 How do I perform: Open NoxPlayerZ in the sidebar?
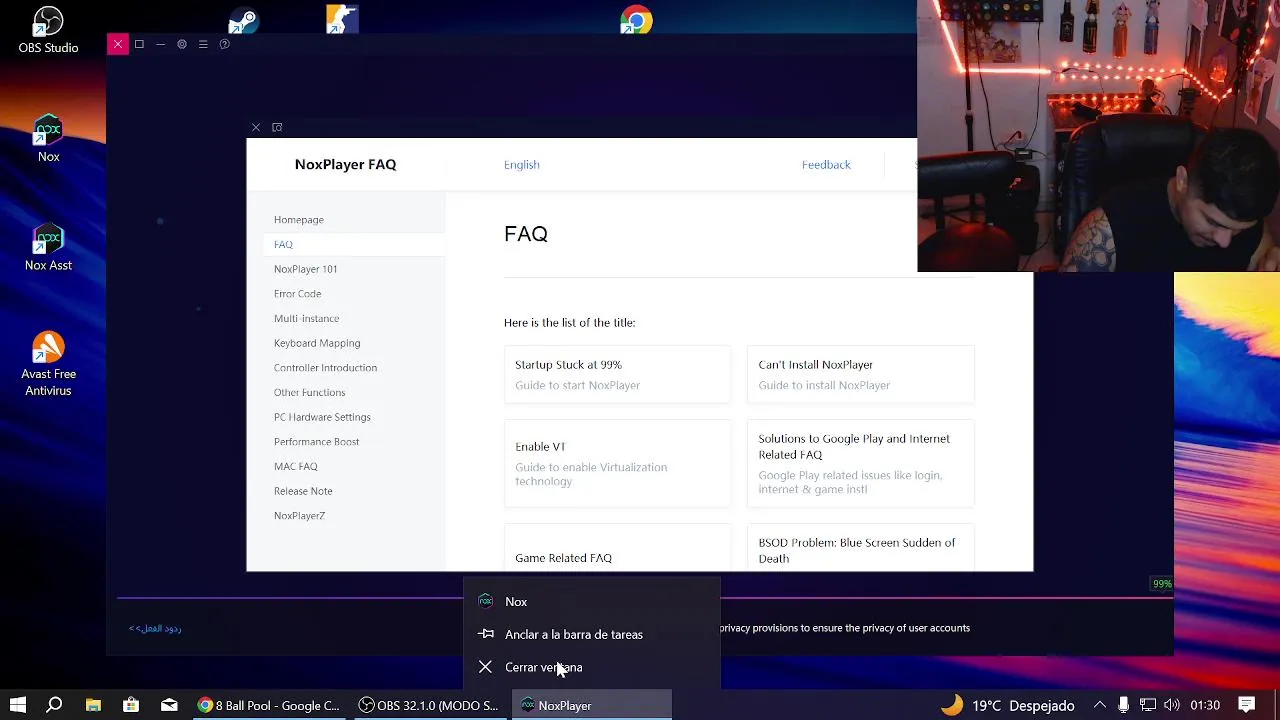coord(300,516)
